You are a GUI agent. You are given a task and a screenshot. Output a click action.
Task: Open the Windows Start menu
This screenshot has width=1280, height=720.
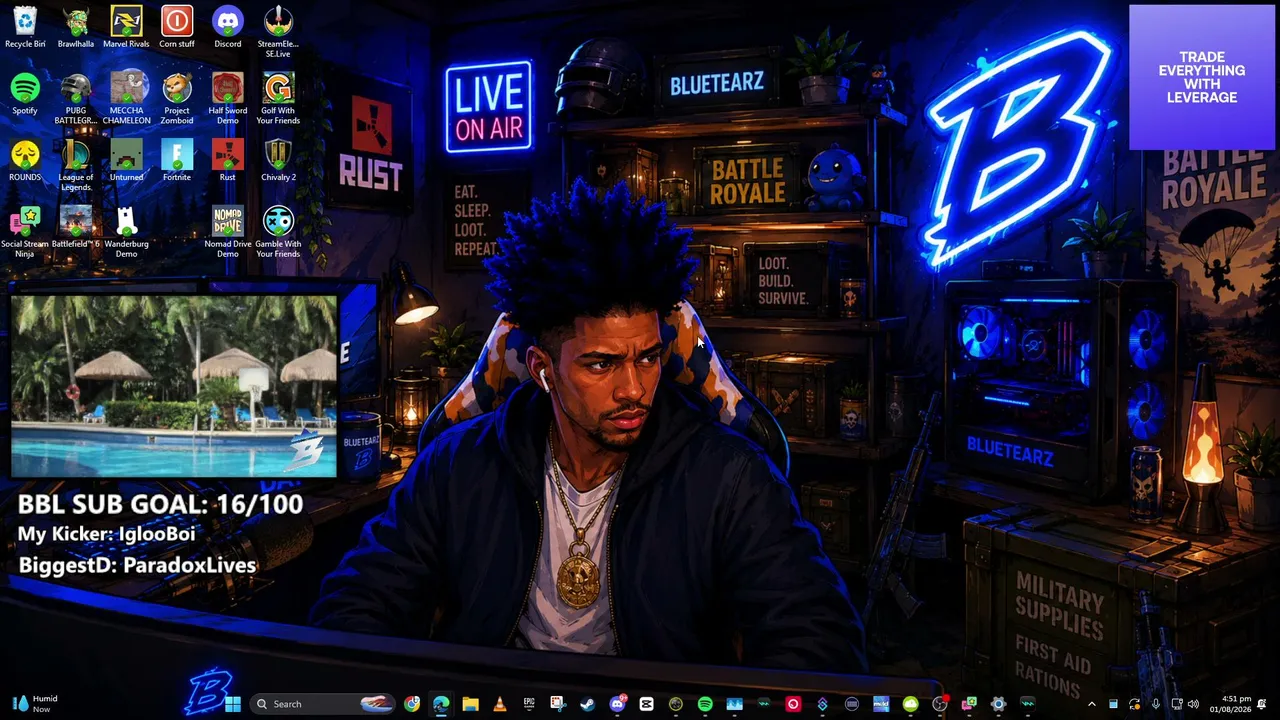(233, 704)
